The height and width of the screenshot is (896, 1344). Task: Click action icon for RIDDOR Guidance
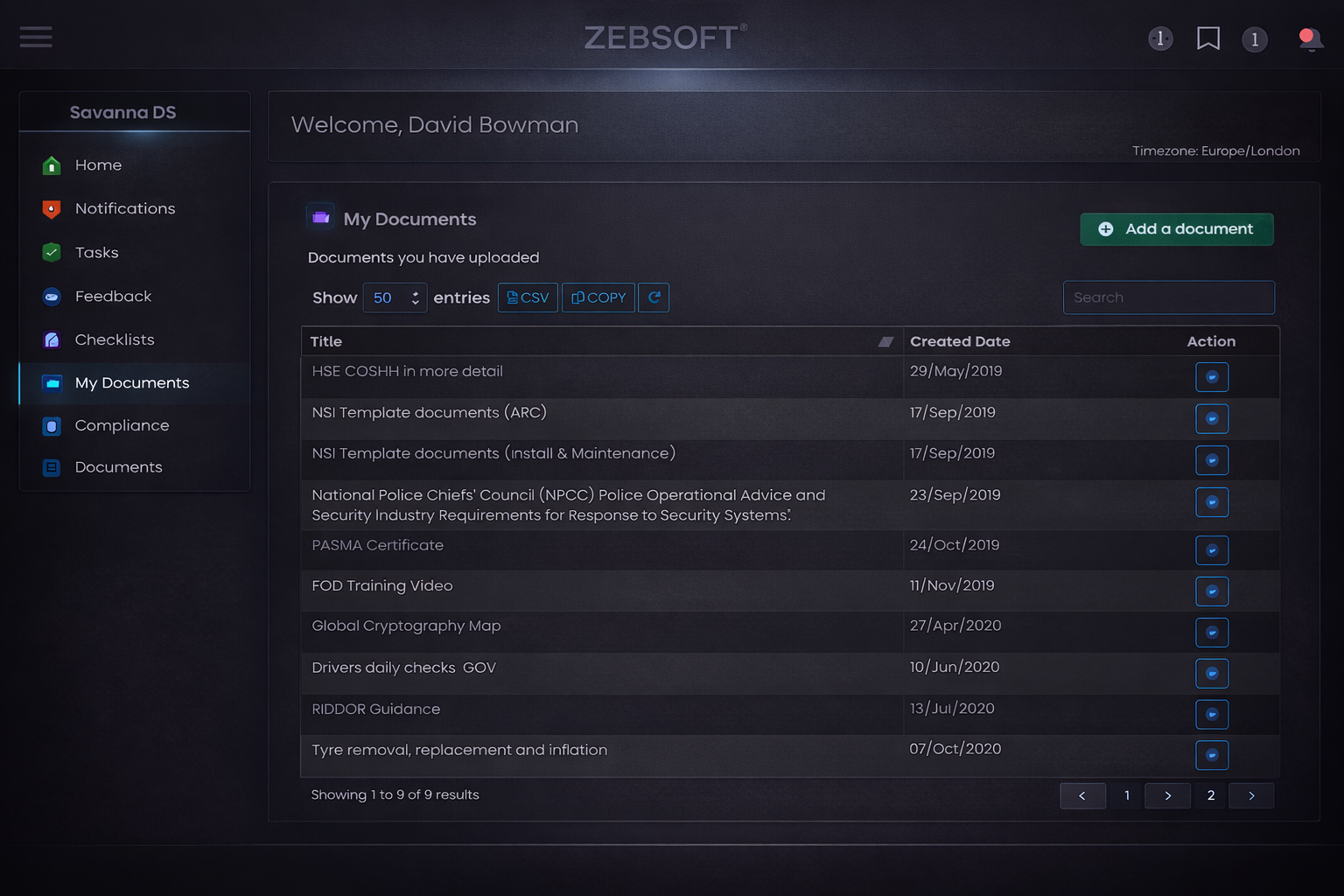click(1212, 714)
